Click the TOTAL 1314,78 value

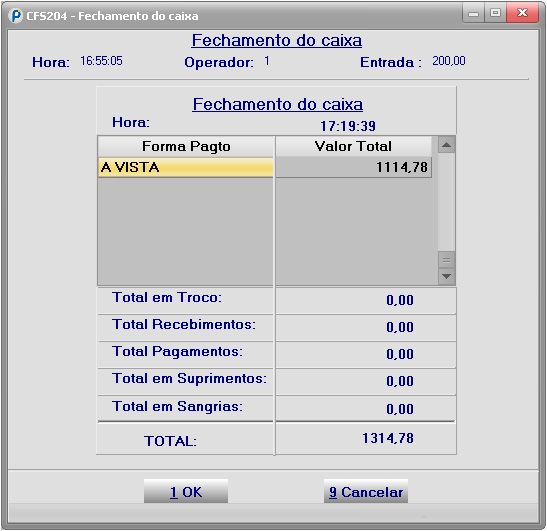[388, 439]
